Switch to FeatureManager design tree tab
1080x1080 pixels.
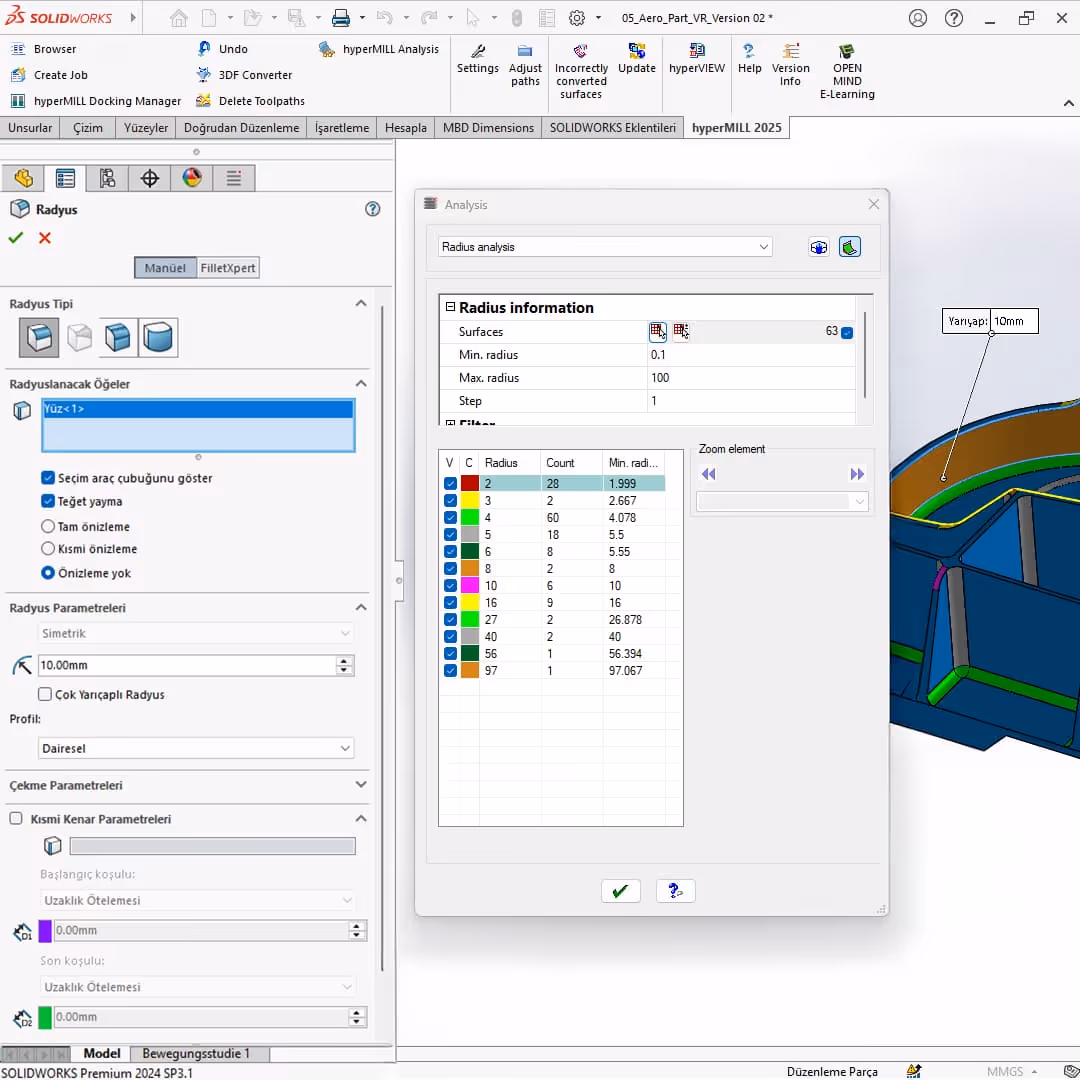coord(23,178)
